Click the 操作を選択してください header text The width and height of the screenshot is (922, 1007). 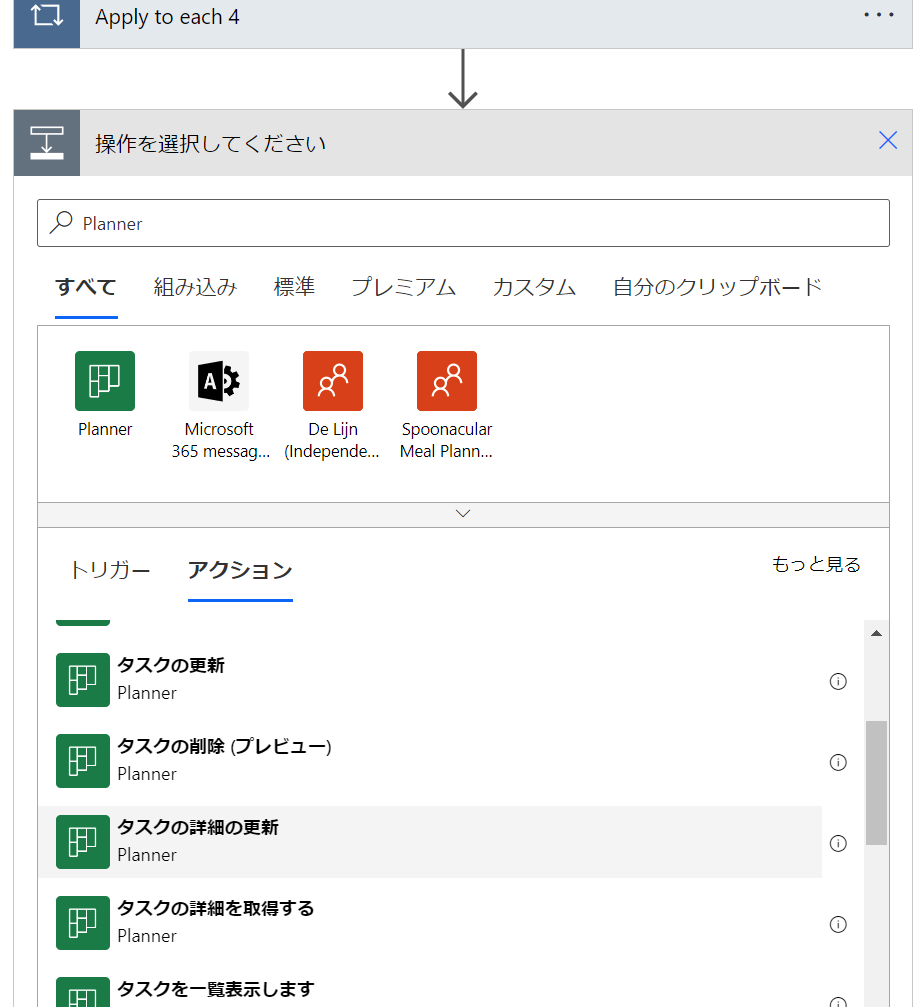pyautogui.click(x=211, y=144)
